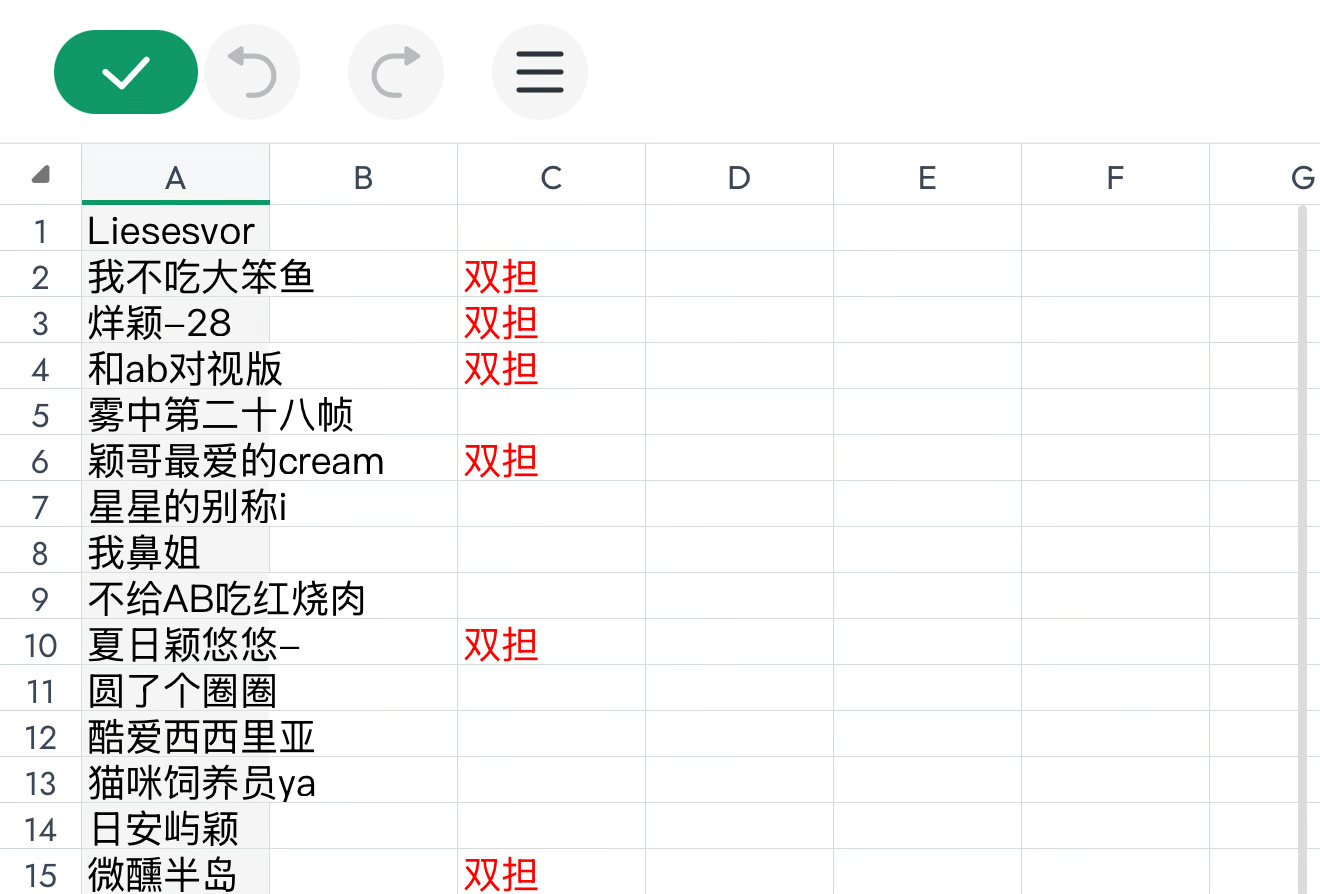Select cell containing 颖哥最爱的cream
The width and height of the screenshot is (1320, 894).
tap(175, 459)
